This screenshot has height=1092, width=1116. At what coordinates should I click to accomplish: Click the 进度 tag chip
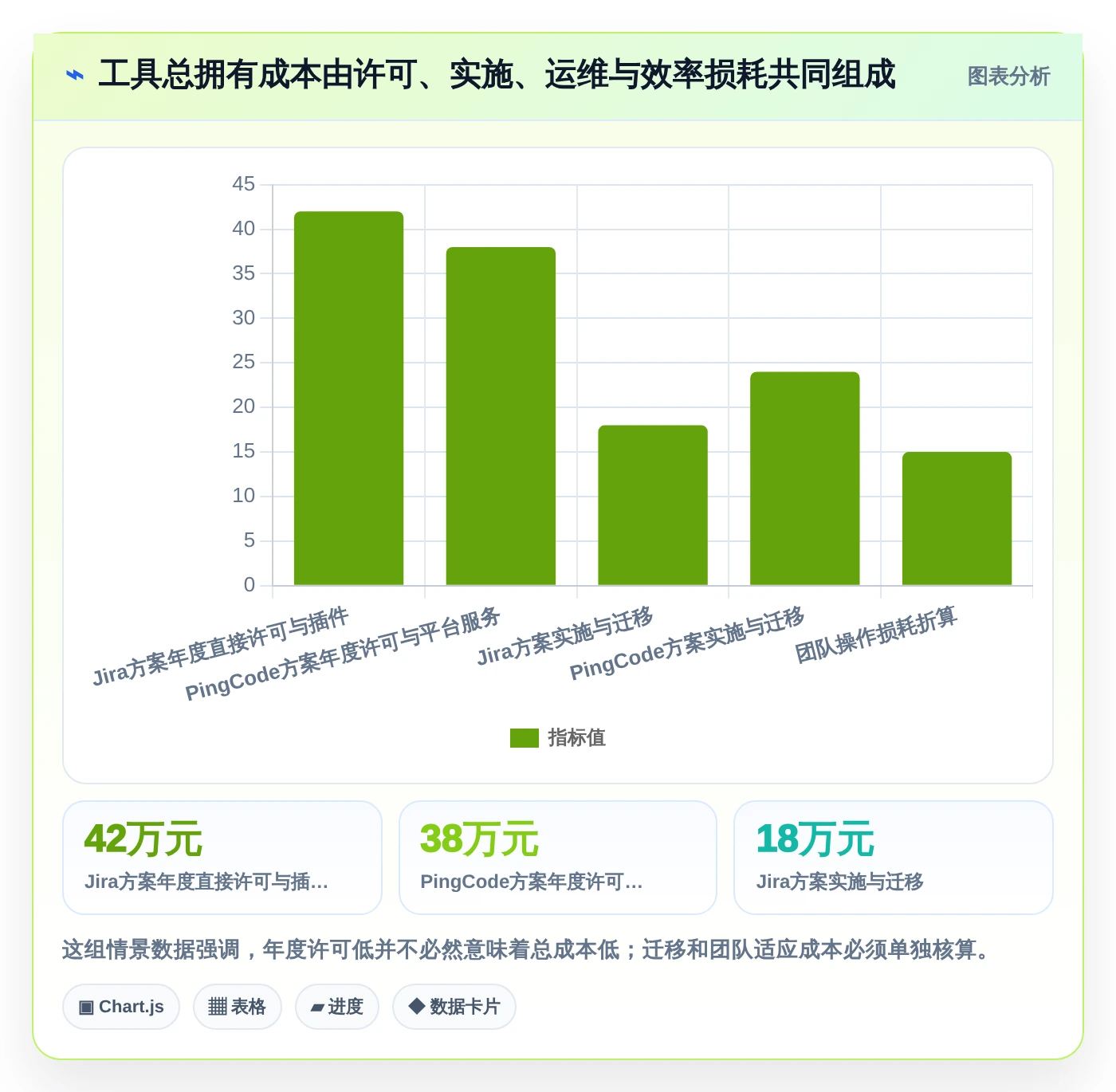coord(337,1007)
